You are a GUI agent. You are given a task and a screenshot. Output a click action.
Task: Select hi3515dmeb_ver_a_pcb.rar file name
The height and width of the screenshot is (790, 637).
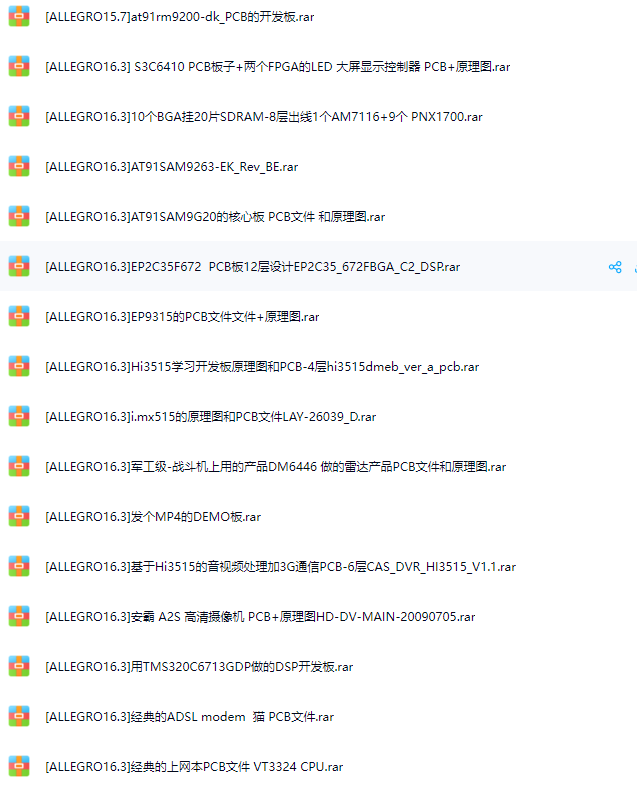point(262,366)
